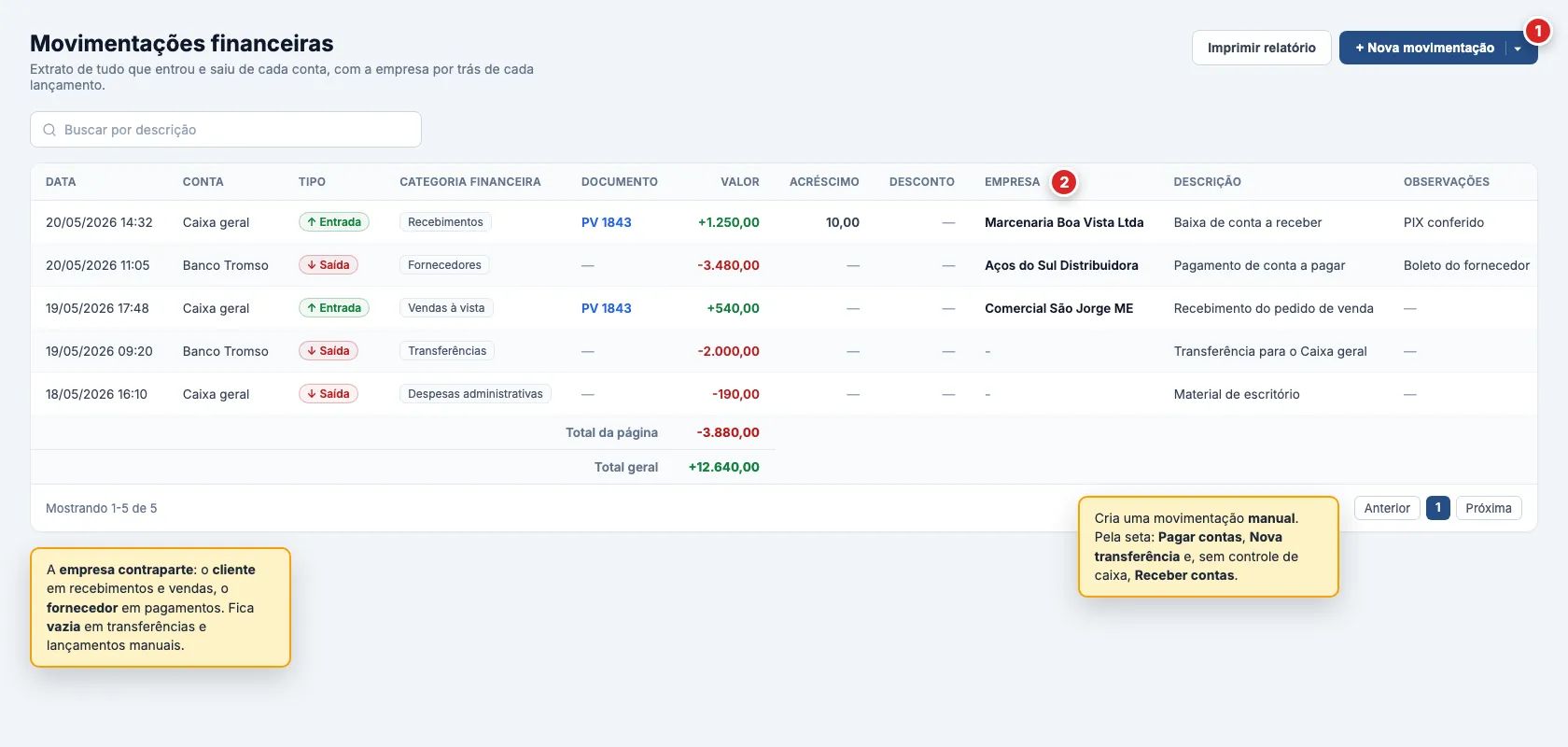Click the 'TIPO' column header
The width and height of the screenshot is (1568, 747).
[312, 182]
